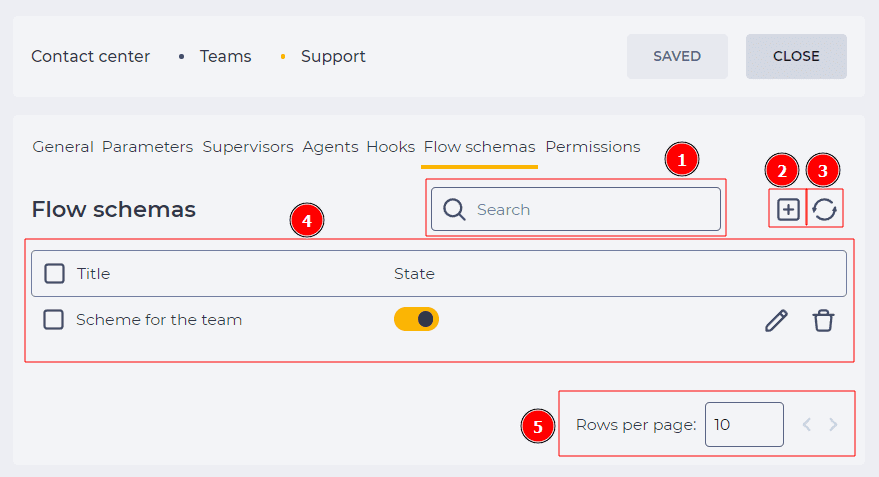Image resolution: width=879 pixels, height=477 pixels.
Task: Click the SAVED button
Action: 677,56
